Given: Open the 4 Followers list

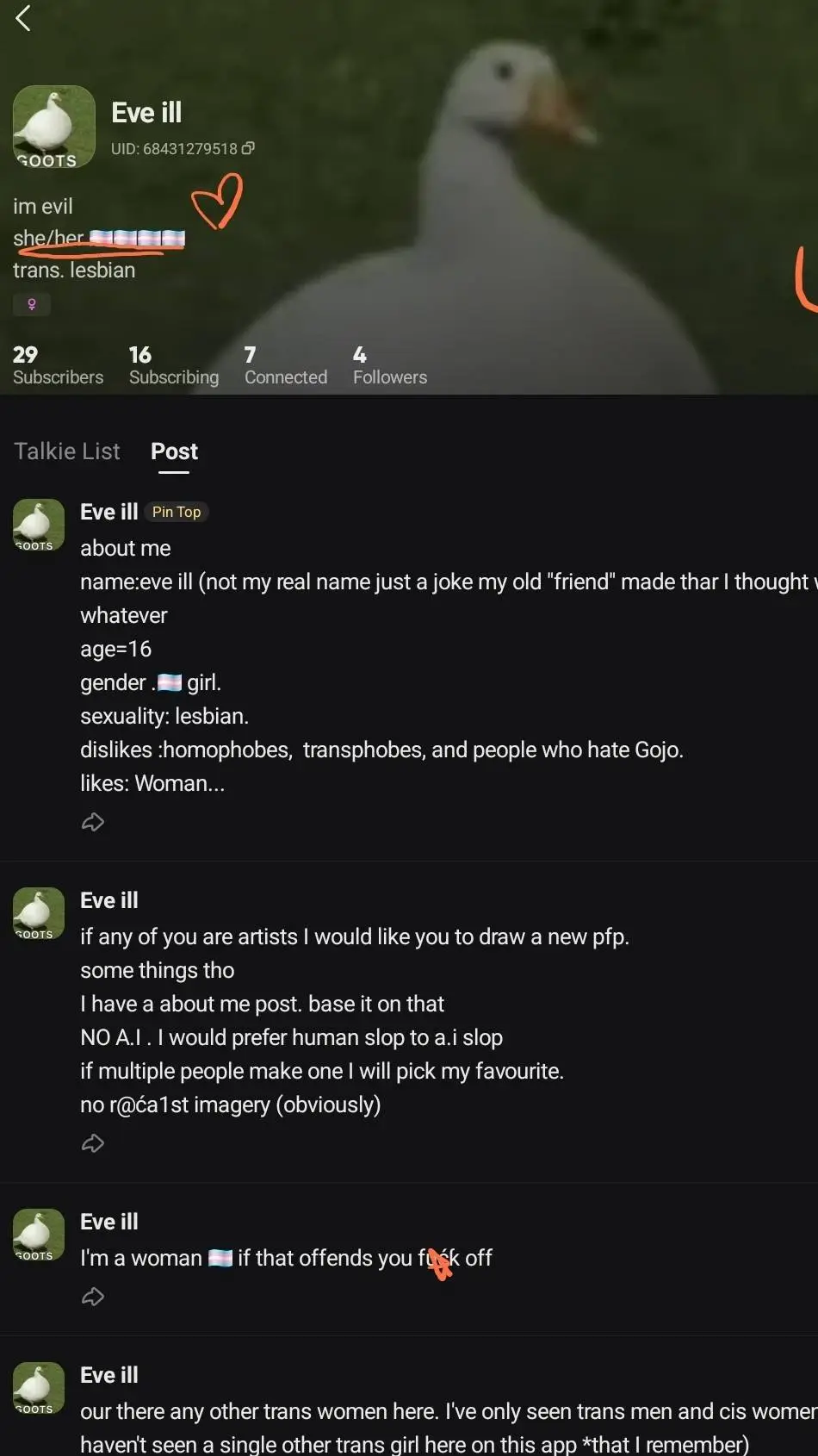Looking at the screenshot, I should coord(390,366).
